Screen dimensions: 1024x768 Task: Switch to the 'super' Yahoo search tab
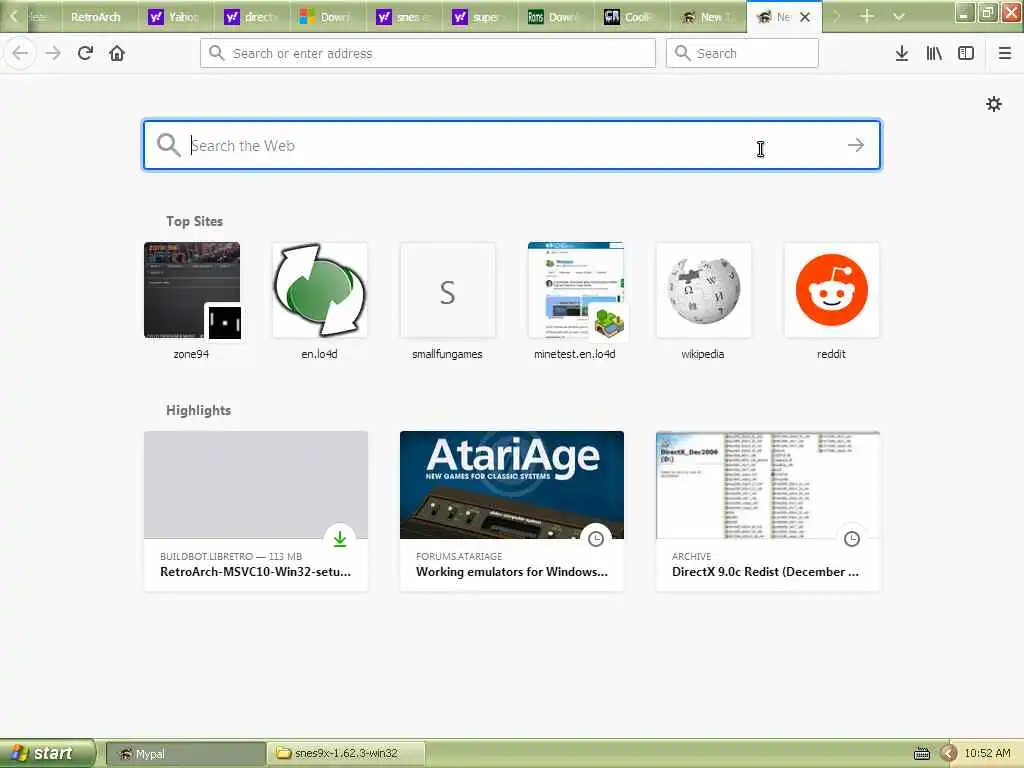[479, 17]
